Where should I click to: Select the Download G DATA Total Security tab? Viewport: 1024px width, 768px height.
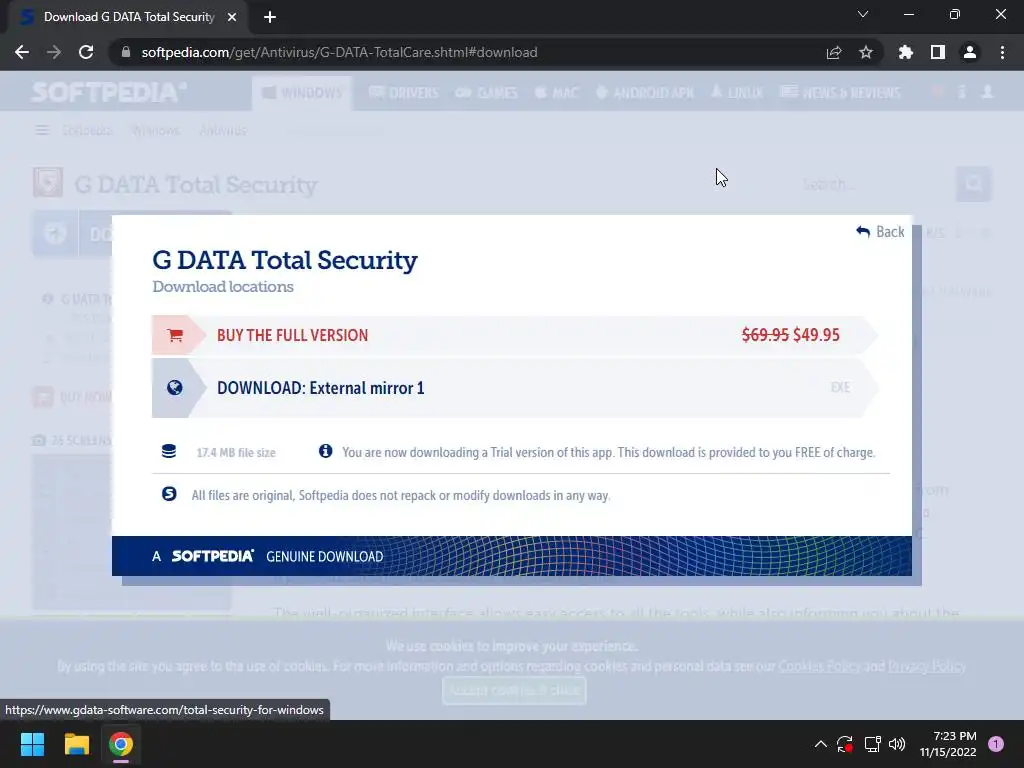pos(128,17)
